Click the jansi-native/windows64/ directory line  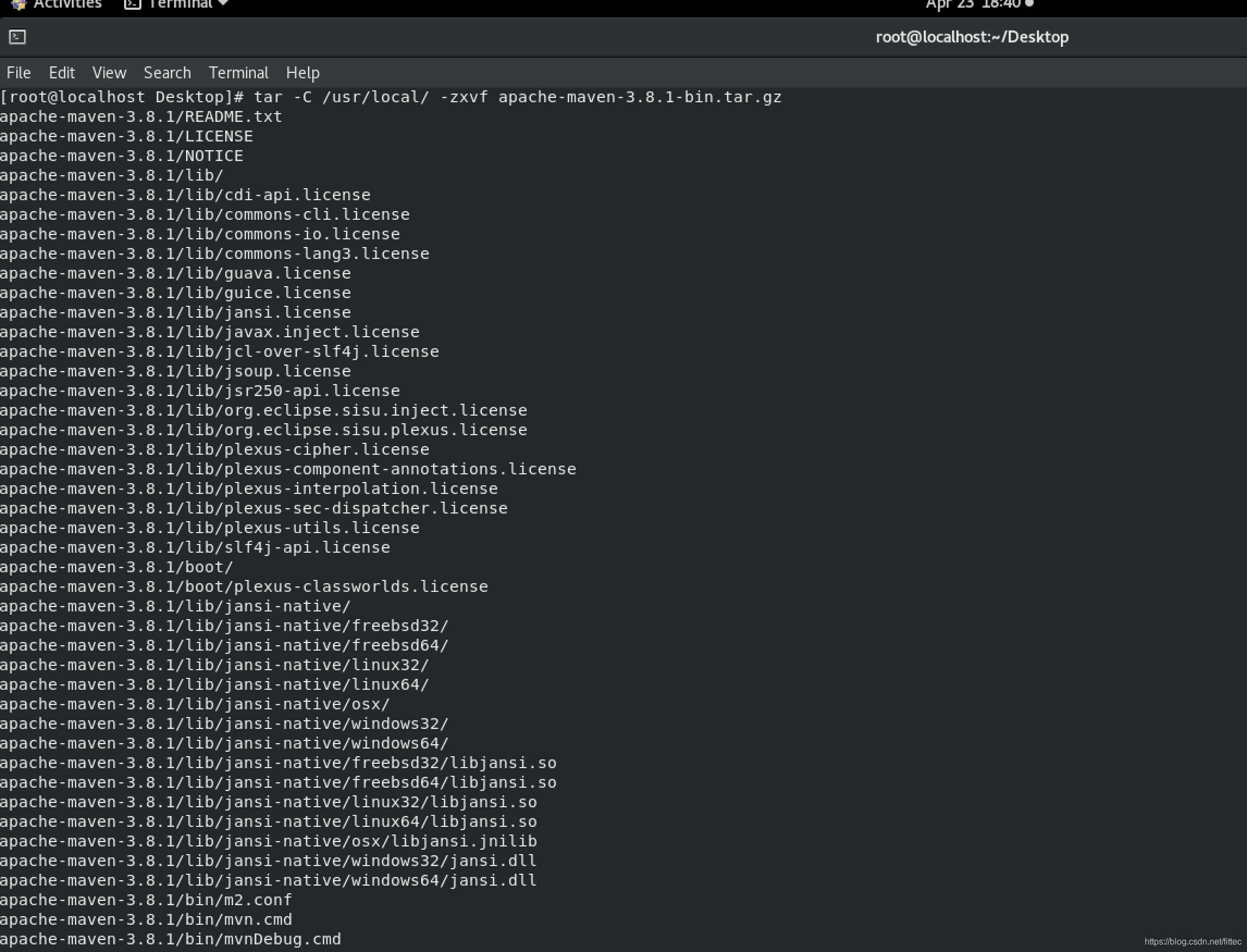click(x=225, y=743)
